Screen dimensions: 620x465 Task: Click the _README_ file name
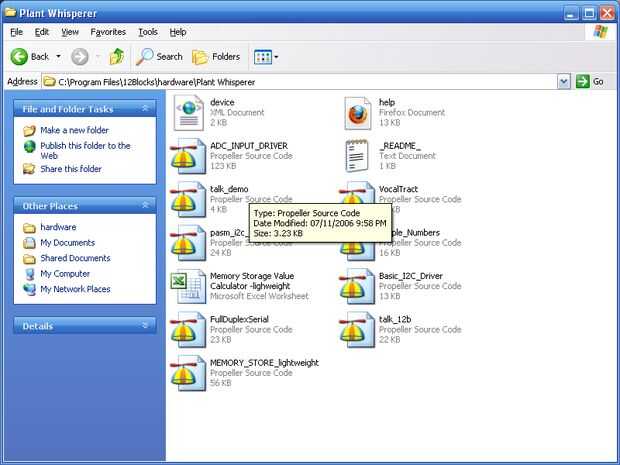coord(400,146)
